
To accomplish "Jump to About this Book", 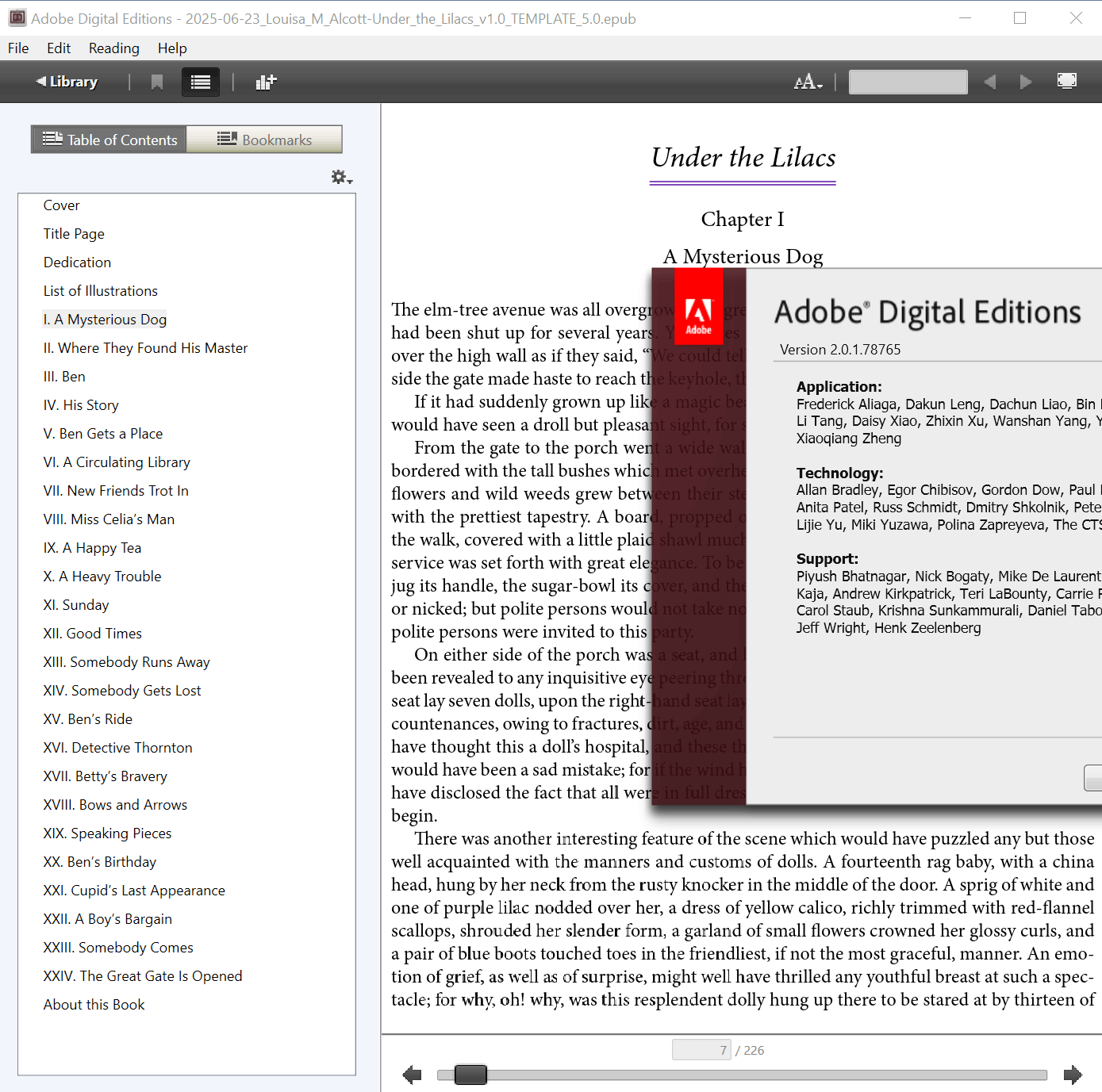I will 94,1005.
